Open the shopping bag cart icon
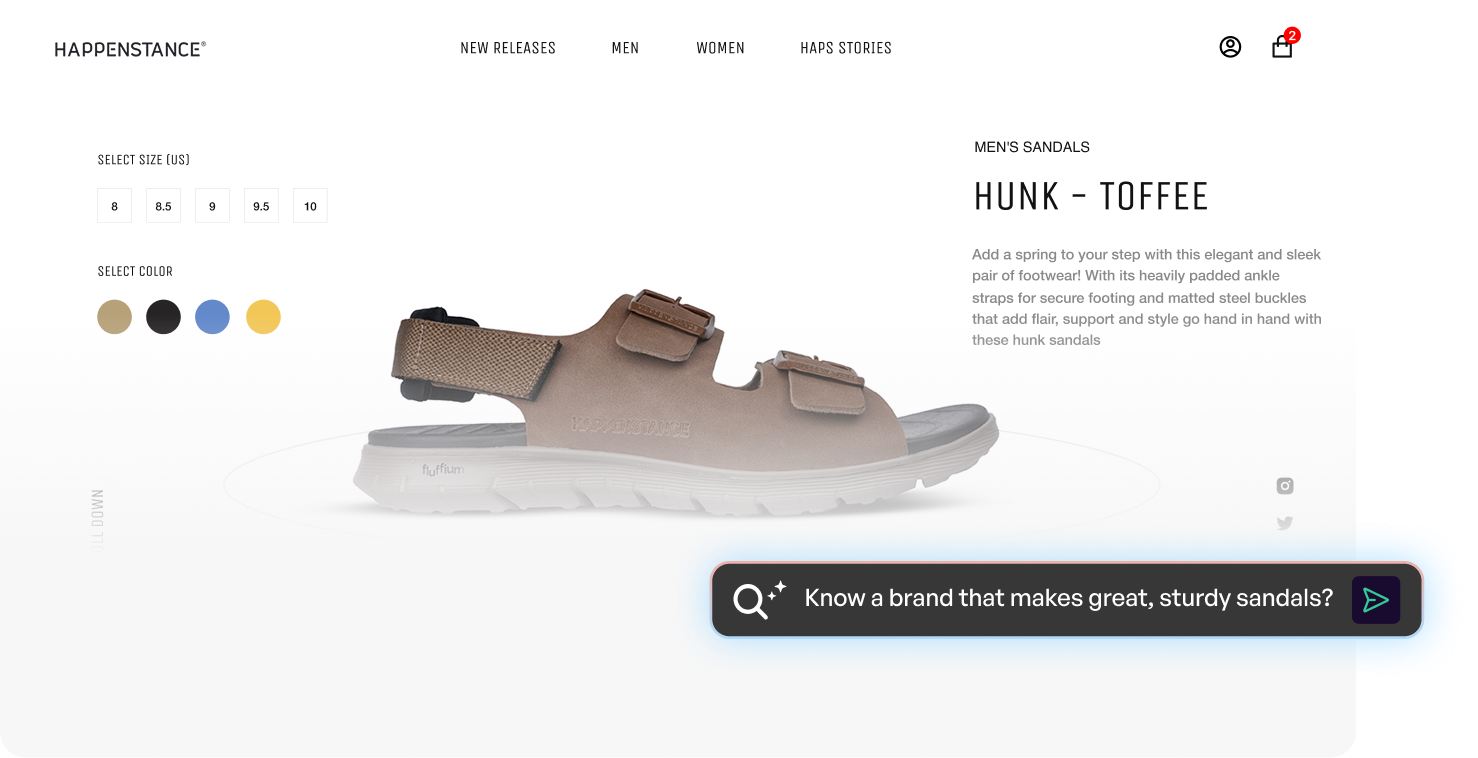 coord(1282,47)
